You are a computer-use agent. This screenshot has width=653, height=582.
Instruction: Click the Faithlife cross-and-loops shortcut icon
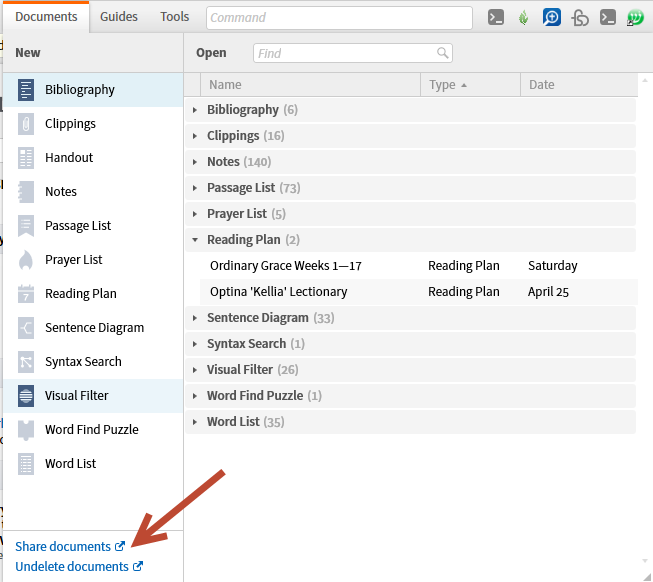pos(580,18)
